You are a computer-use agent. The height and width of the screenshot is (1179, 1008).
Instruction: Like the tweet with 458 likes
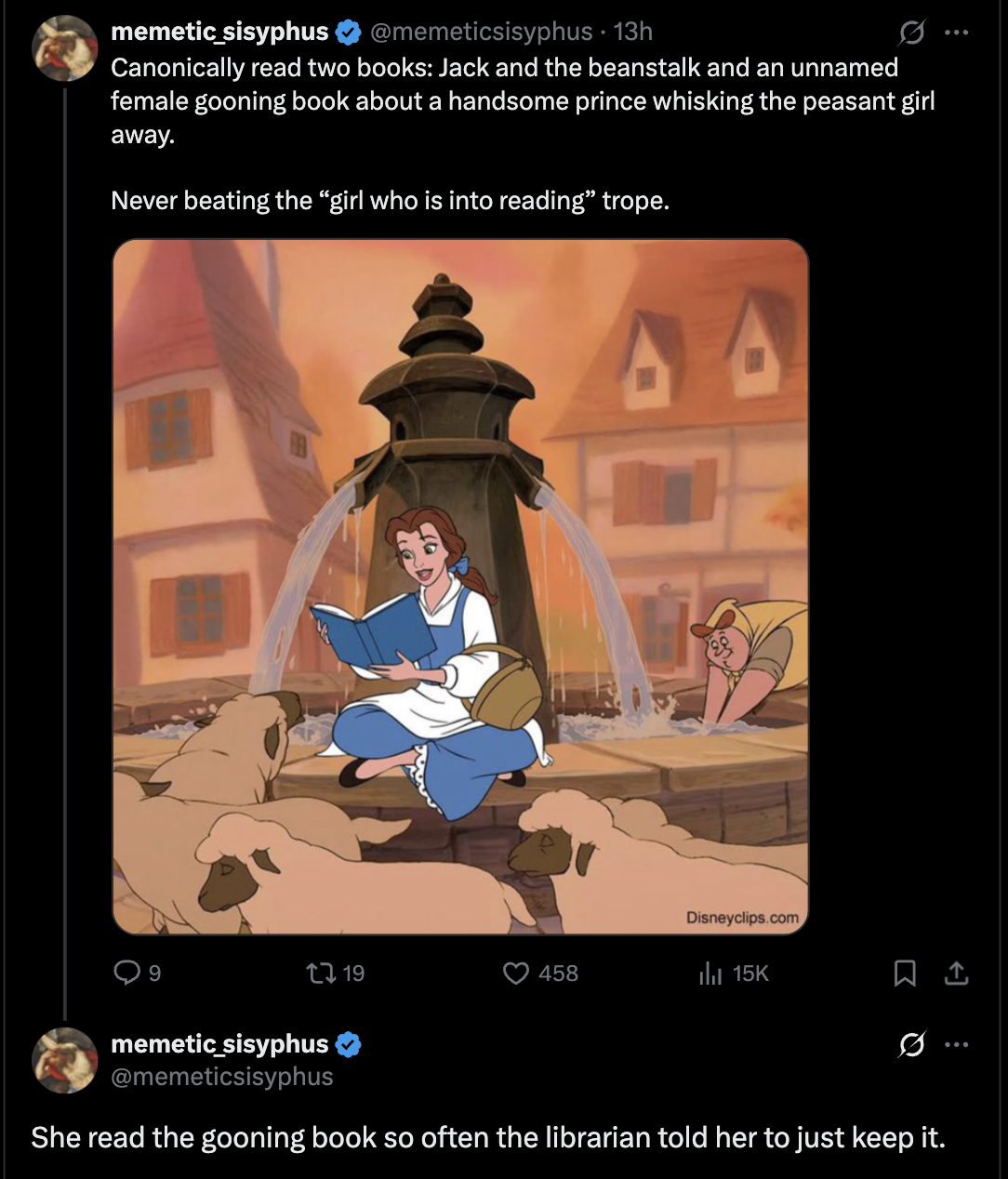point(516,973)
